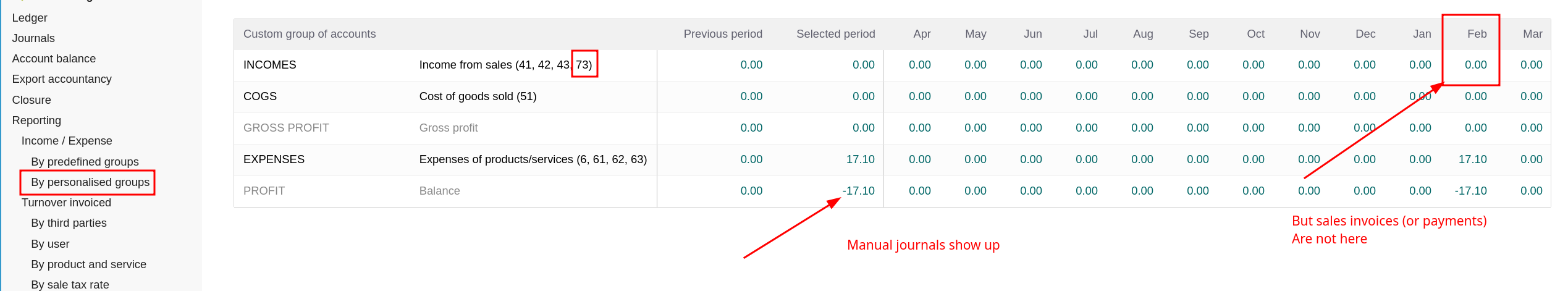Viewport: 1568px width, 291px height.
Task: Click the EXPENSES February amount 17.10
Action: [1472, 159]
